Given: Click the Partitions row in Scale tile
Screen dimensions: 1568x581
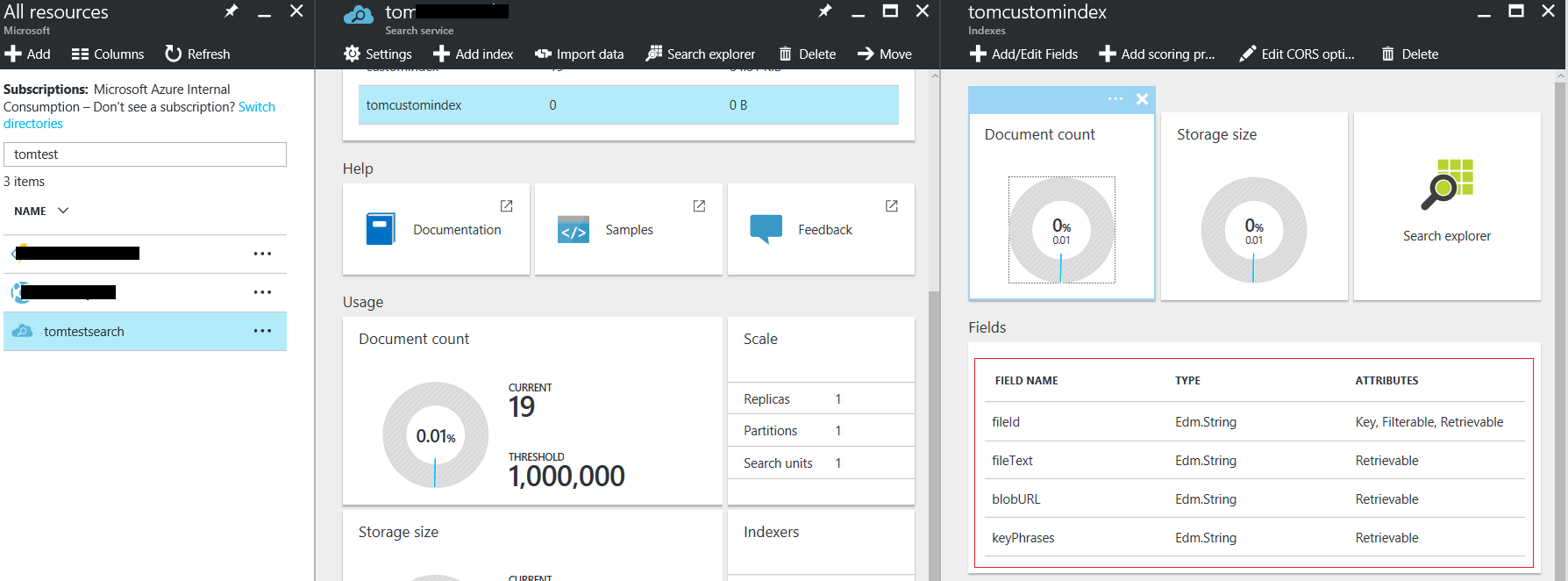Looking at the screenshot, I should [x=821, y=430].
